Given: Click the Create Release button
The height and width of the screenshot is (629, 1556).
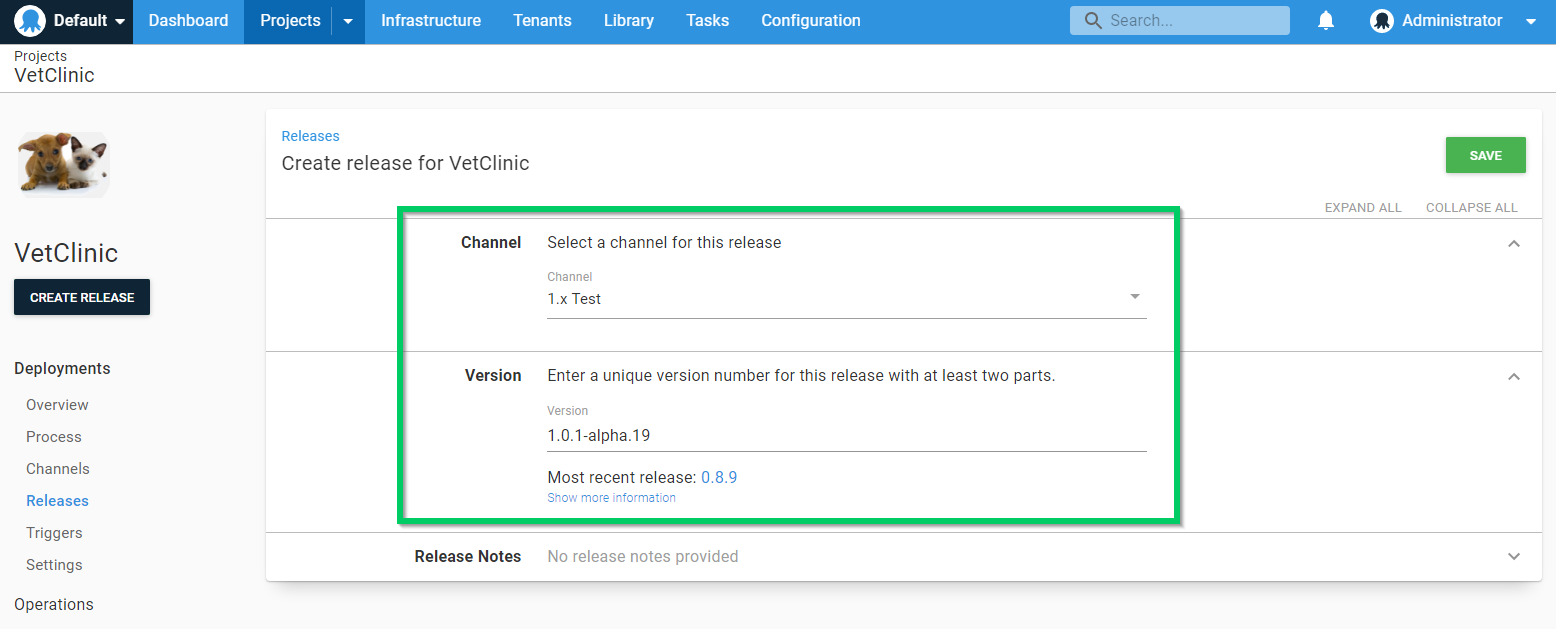Looking at the screenshot, I should [x=82, y=297].
